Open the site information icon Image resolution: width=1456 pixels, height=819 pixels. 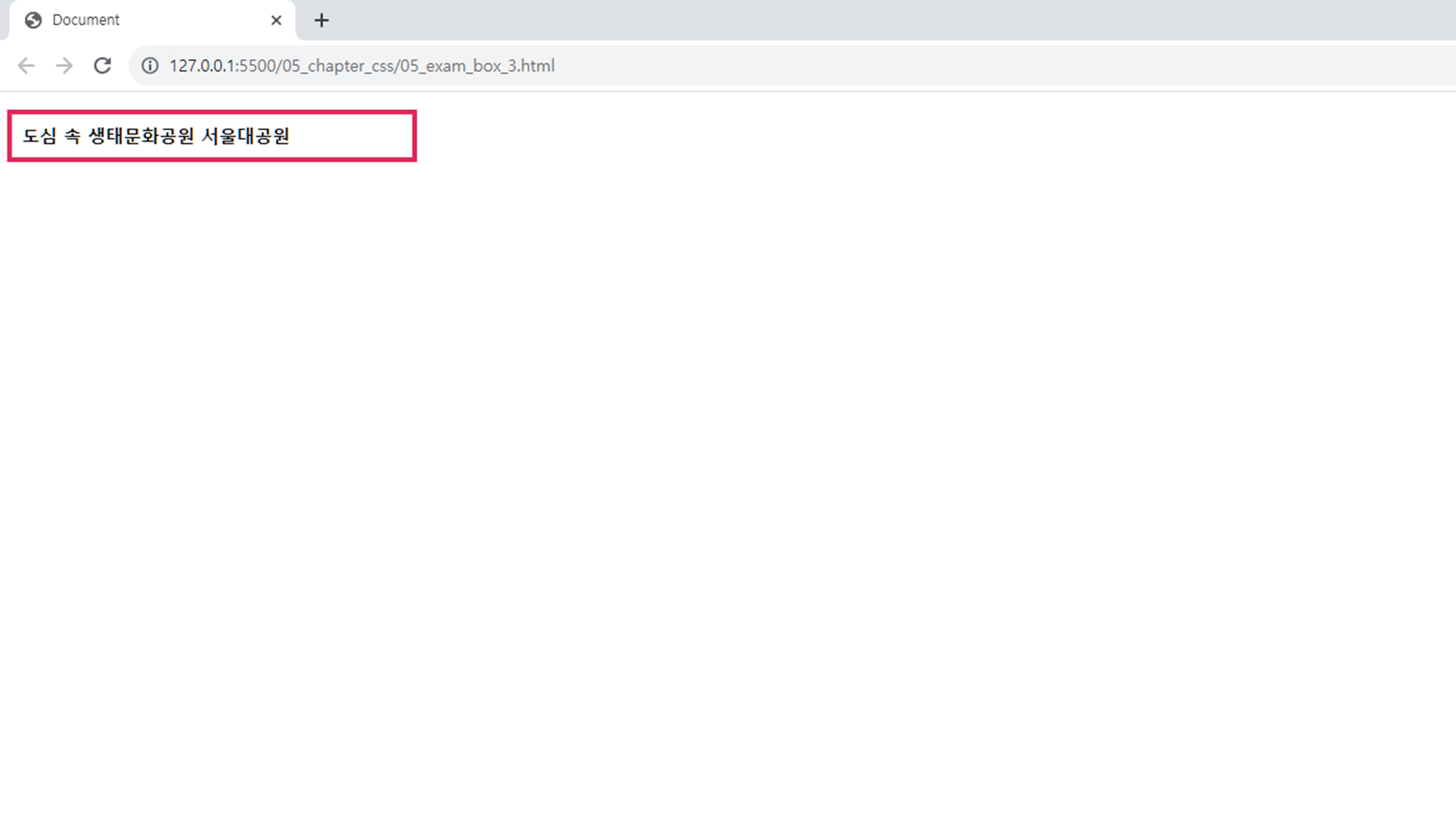click(x=150, y=66)
